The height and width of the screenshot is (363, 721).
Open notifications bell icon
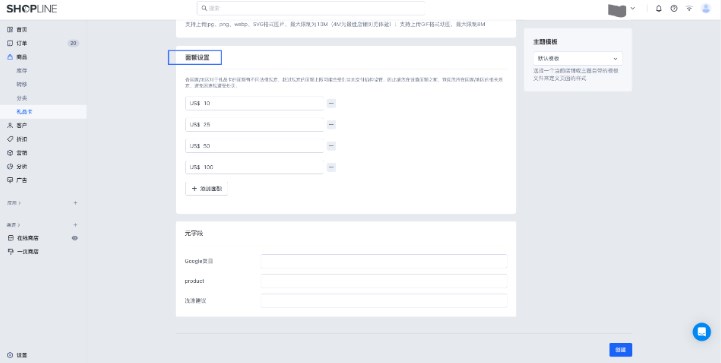click(658, 8)
